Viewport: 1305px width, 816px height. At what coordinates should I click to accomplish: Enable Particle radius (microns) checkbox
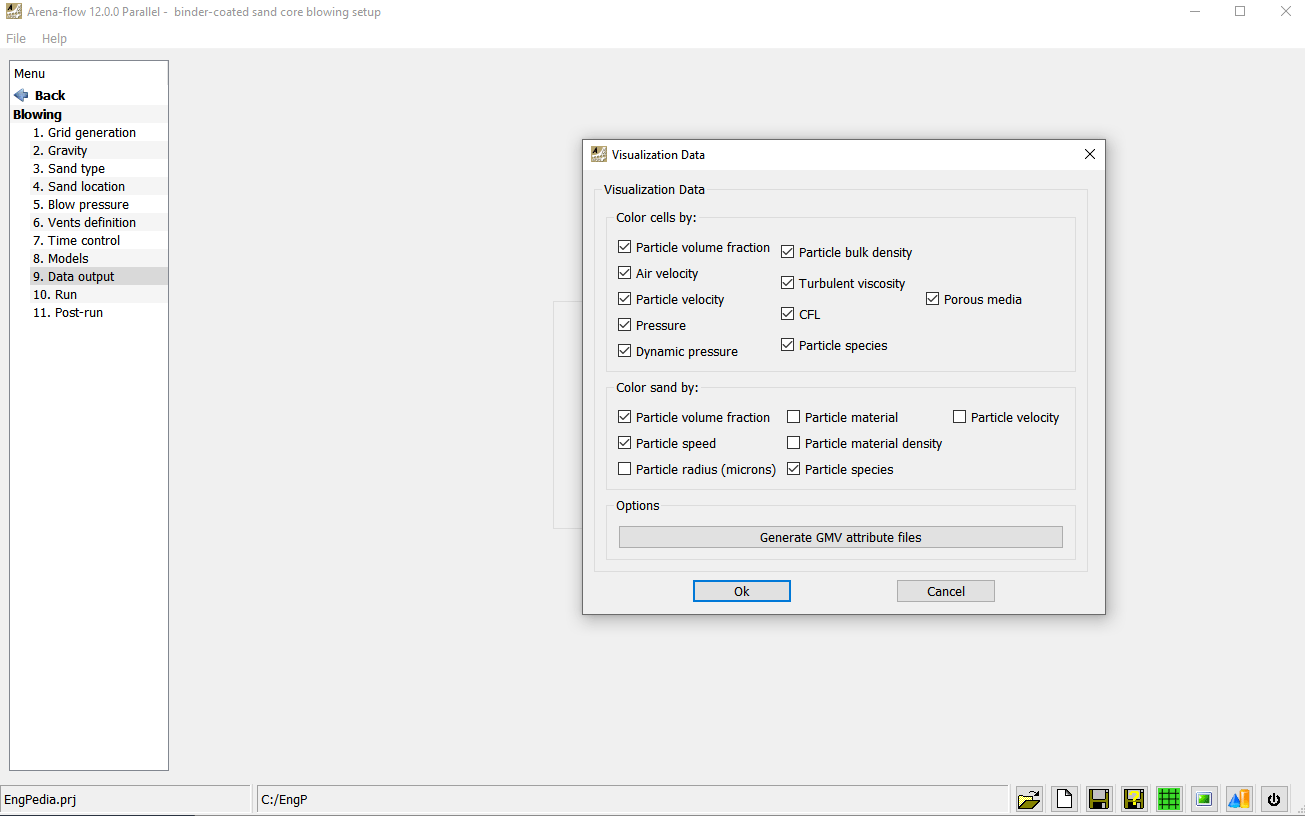pos(625,469)
